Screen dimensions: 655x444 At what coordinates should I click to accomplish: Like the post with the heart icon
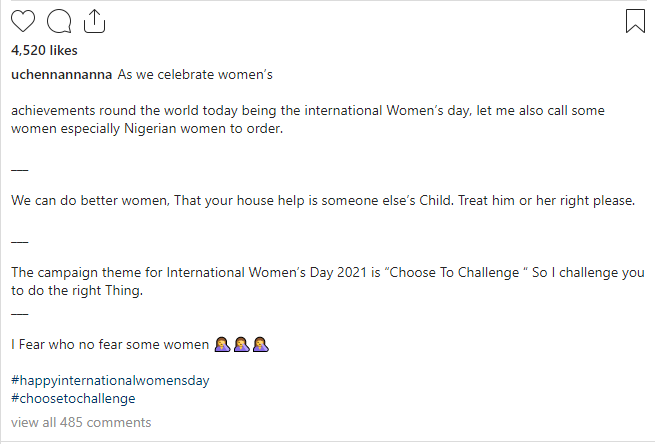point(23,21)
